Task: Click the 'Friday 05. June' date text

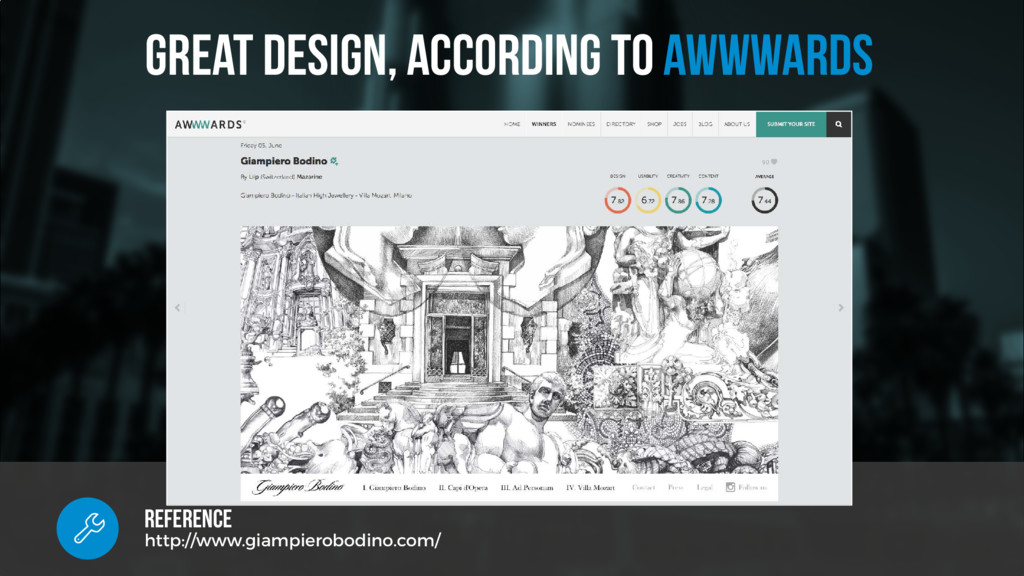Action: (x=261, y=146)
